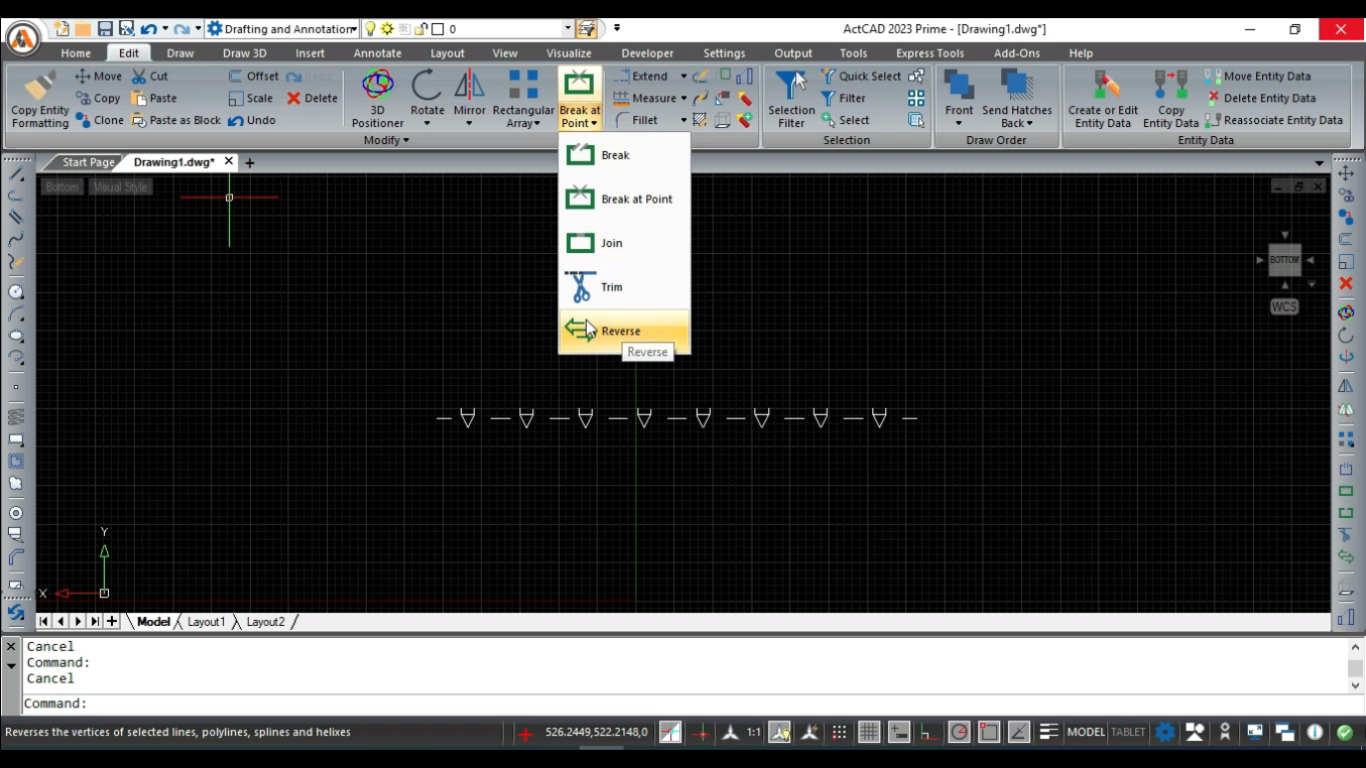The height and width of the screenshot is (768, 1366).
Task: Click the Undo button in Modify panel
Action: (x=251, y=120)
